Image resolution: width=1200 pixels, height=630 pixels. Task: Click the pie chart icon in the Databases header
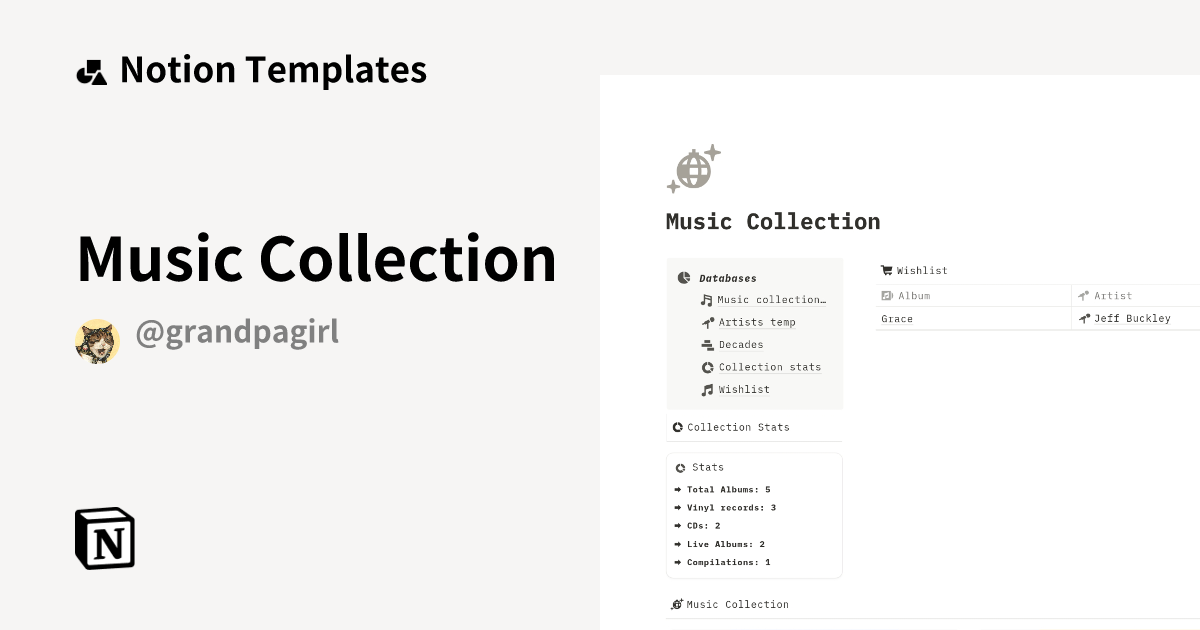(683, 277)
